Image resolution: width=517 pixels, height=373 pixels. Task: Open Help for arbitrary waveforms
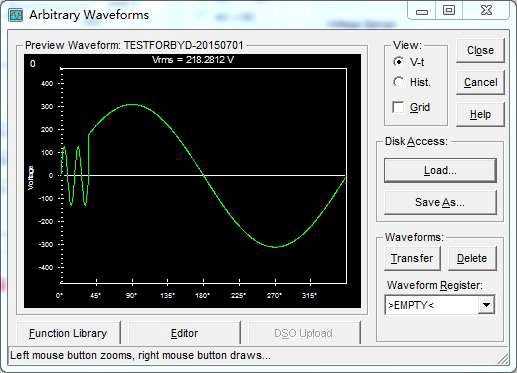click(x=480, y=114)
